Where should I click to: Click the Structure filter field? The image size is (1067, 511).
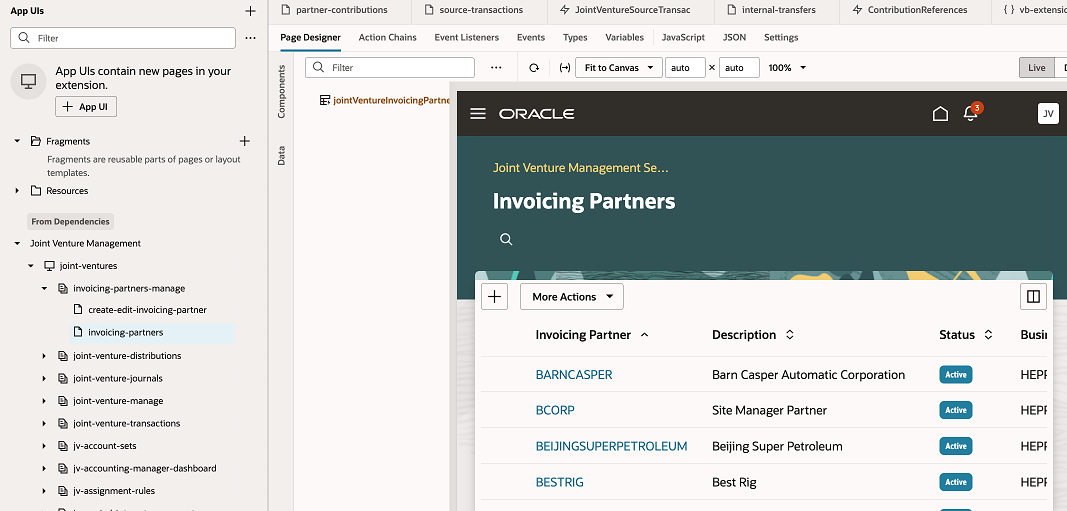(390, 67)
